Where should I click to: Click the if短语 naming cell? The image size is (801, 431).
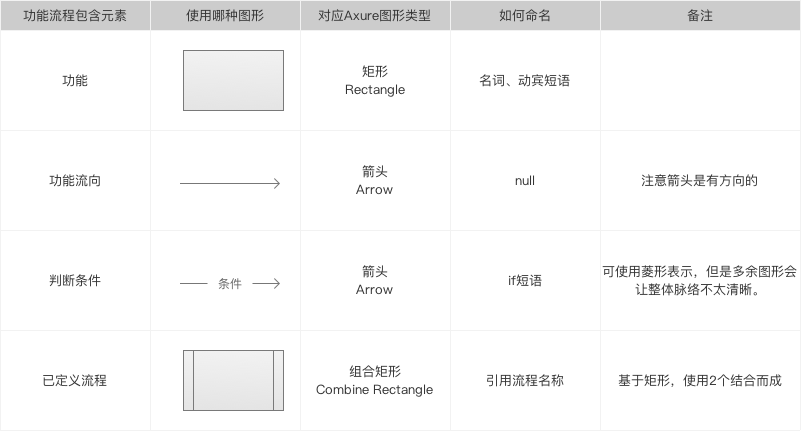click(525, 280)
